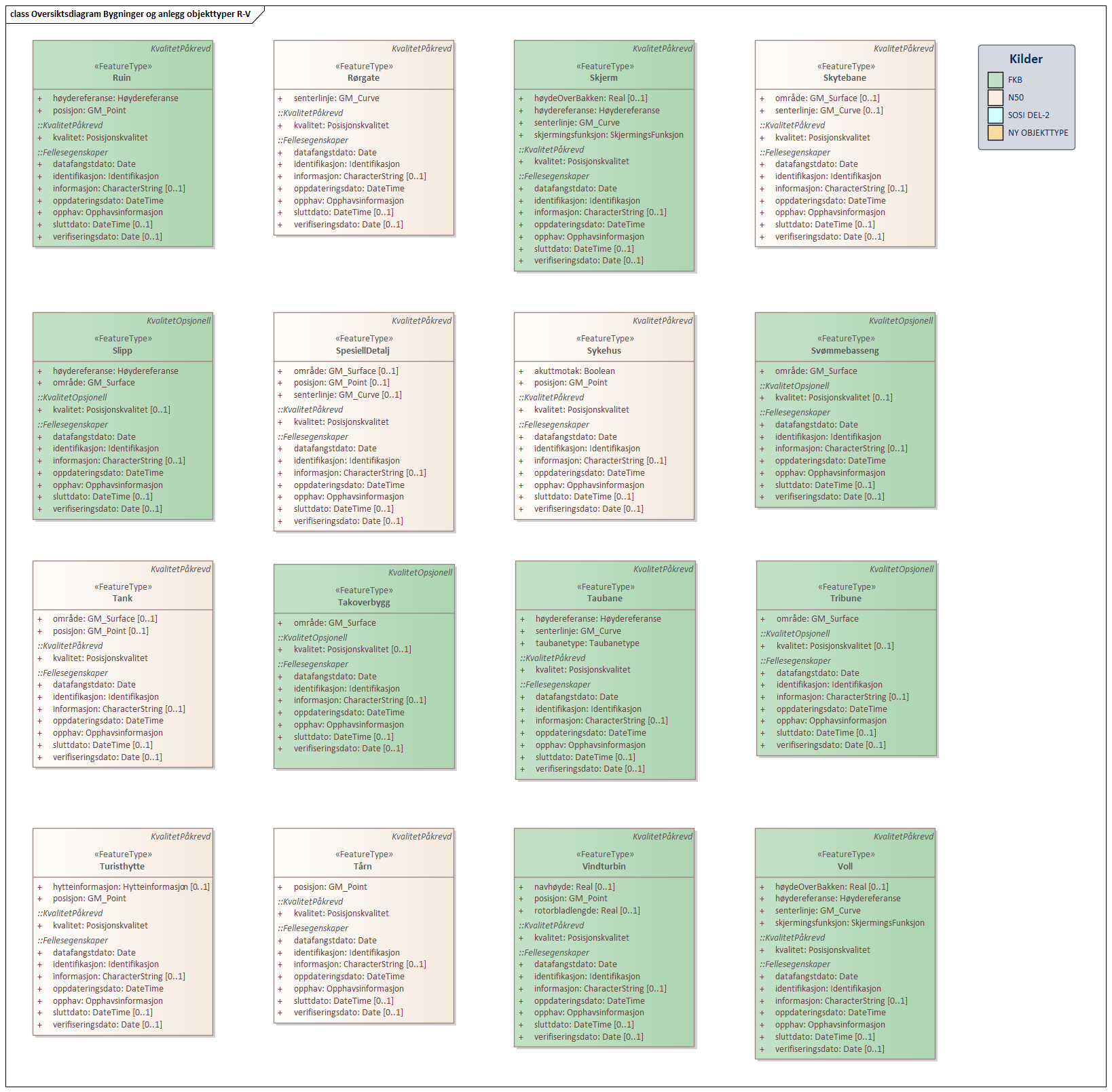Image resolution: width=1112 pixels, height=1092 pixels.
Task: Click høydereferanse attribute in Ruin
Action: click(x=115, y=98)
